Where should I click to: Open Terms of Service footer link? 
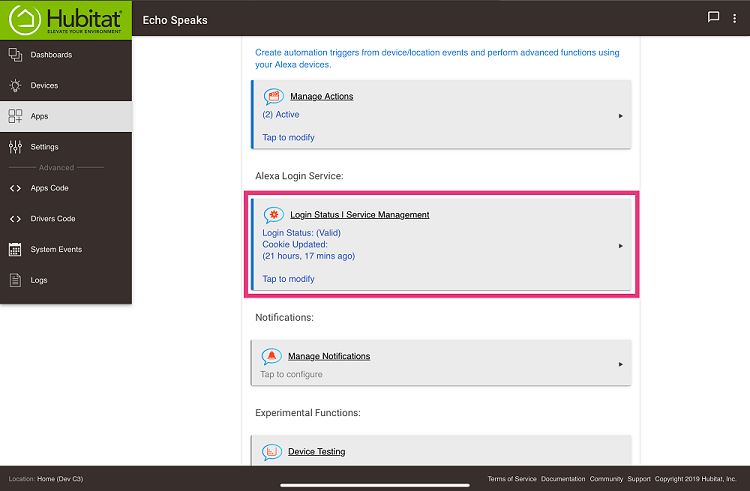point(512,479)
